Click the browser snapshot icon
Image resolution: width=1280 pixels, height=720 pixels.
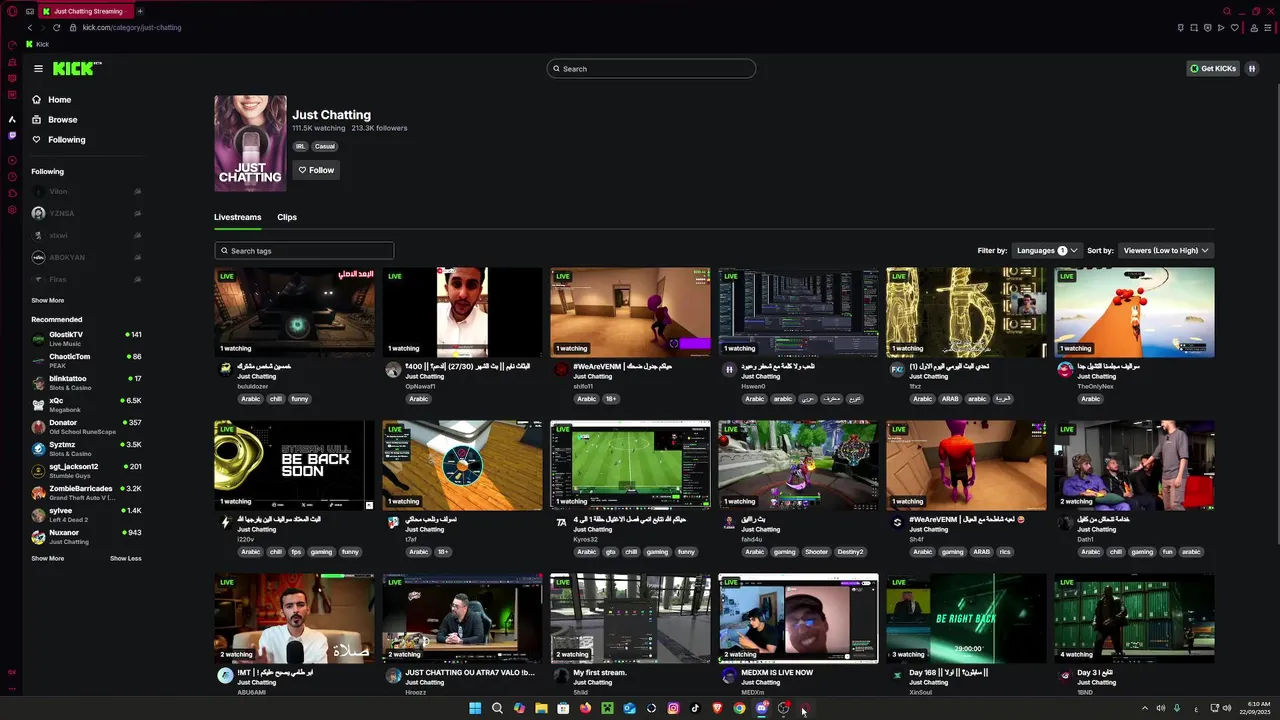click(1194, 27)
